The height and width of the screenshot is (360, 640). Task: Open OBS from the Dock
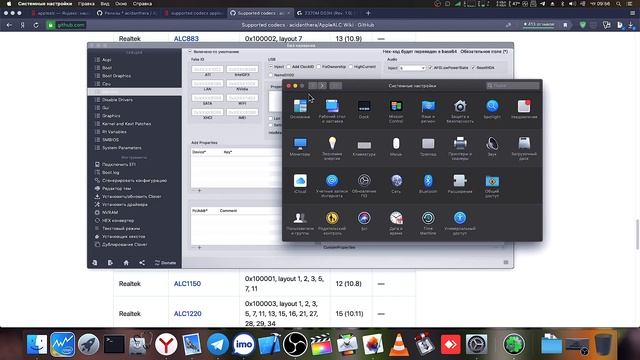pos(295,344)
